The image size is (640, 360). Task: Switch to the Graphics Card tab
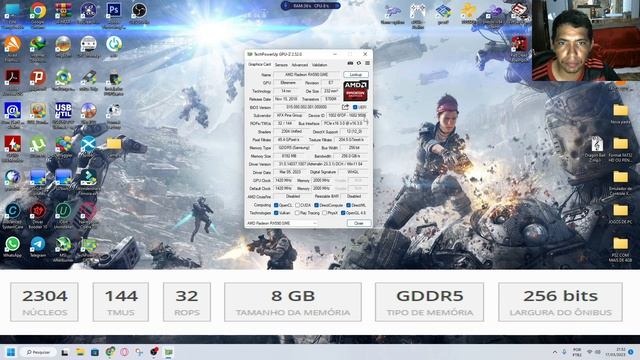(x=260, y=64)
